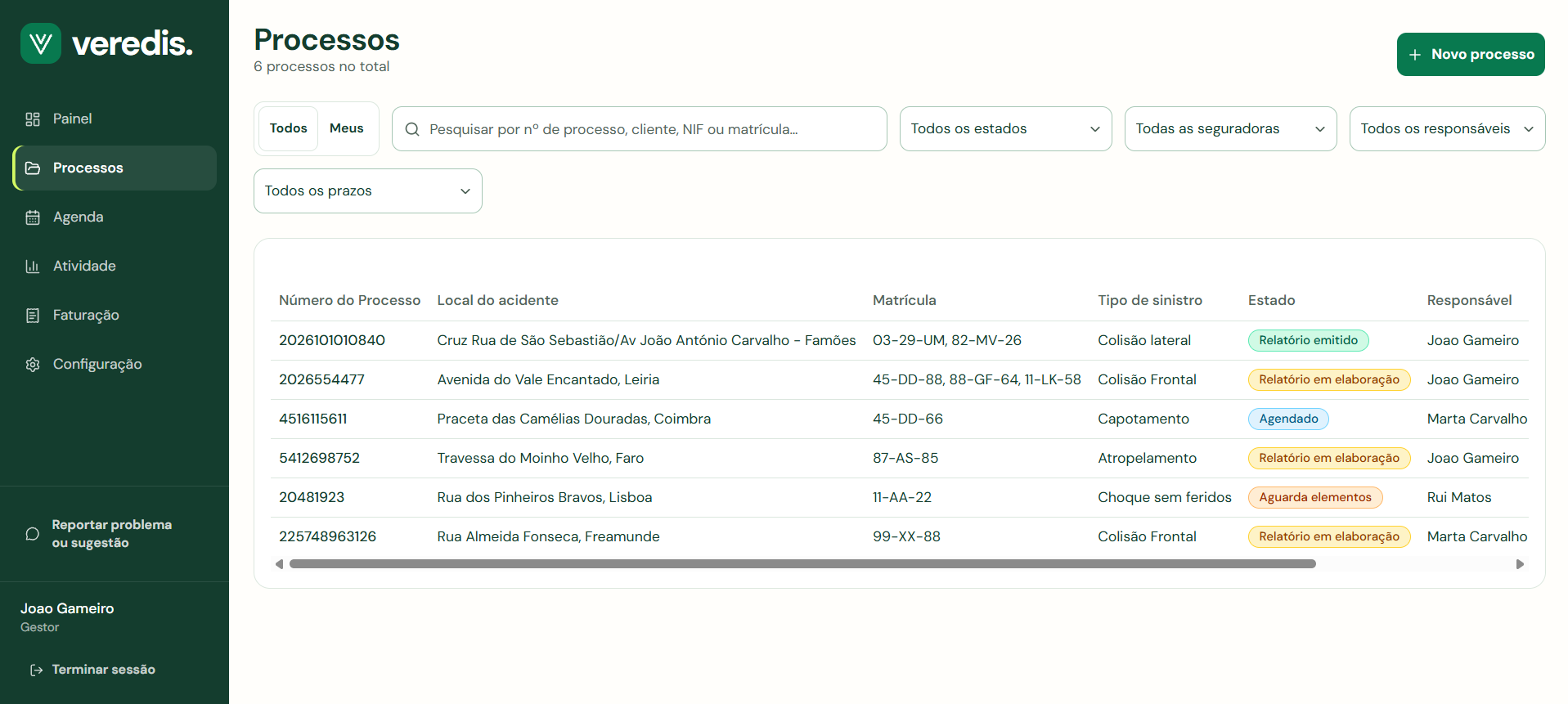Click Rui Matos in Responsável column
1568x704 pixels.
tap(1459, 498)
